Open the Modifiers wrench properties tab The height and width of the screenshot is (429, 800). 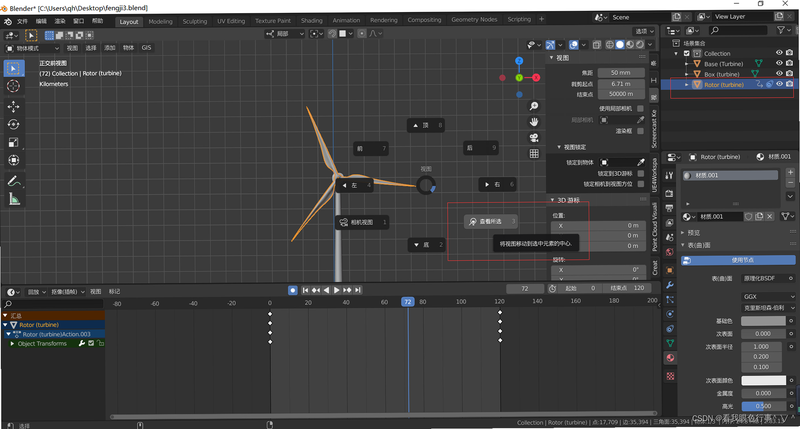pyautogui.click(x=670, y=285)
